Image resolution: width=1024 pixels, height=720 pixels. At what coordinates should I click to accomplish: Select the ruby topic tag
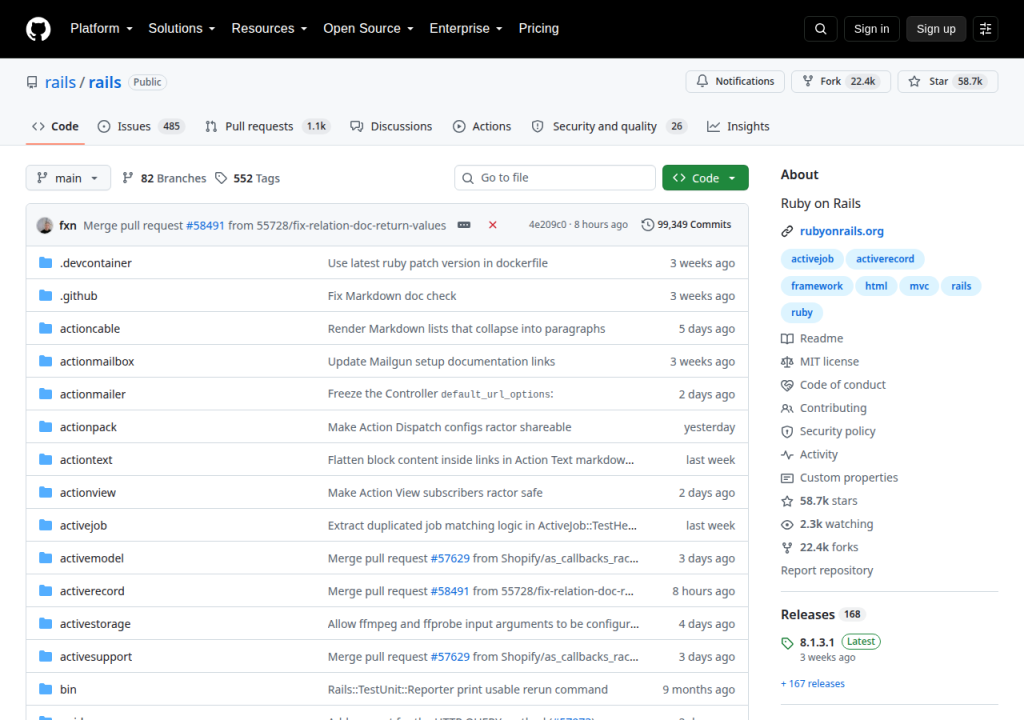click(801, 312)
